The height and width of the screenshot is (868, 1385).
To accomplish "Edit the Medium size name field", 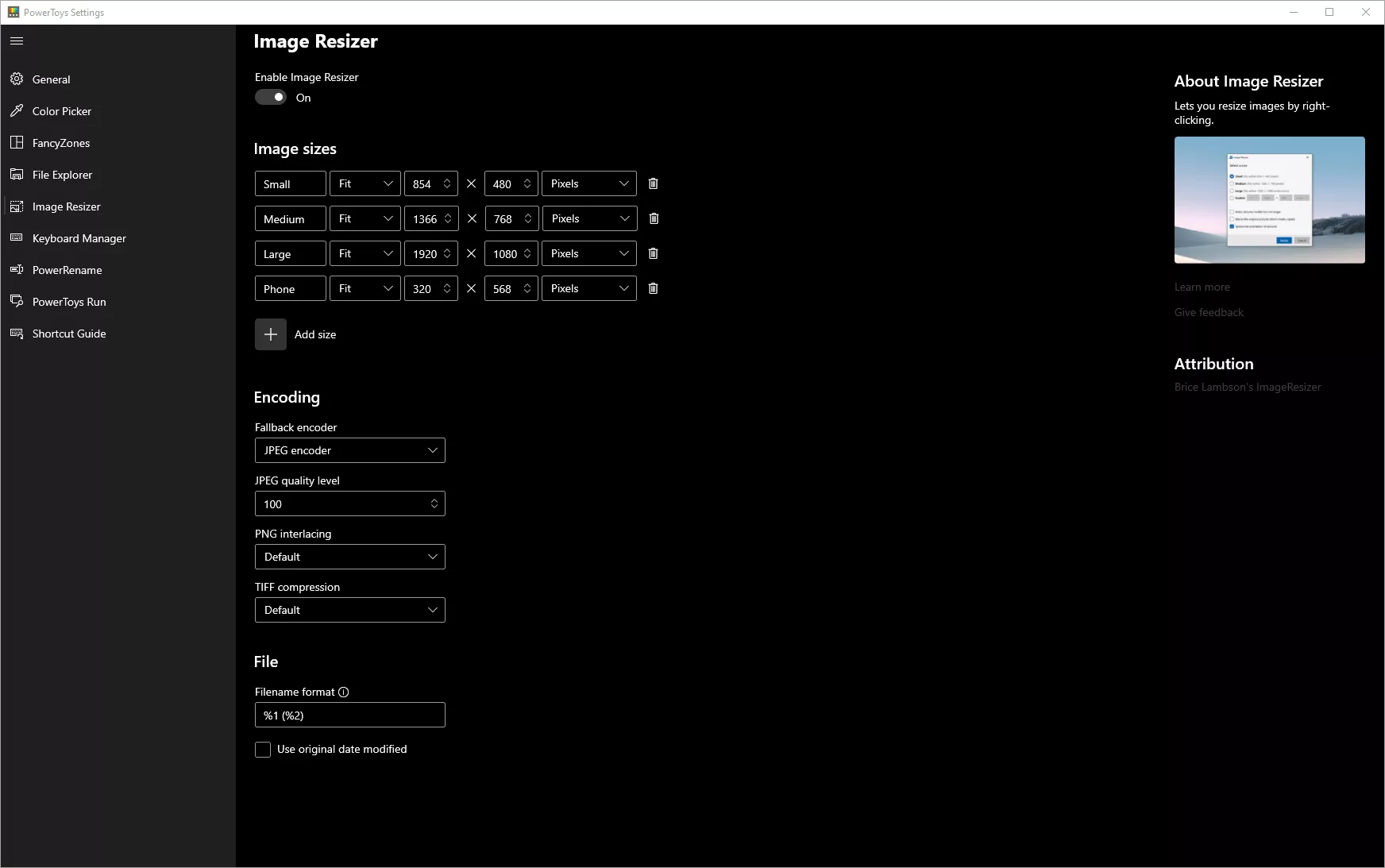I will point(291,218).
